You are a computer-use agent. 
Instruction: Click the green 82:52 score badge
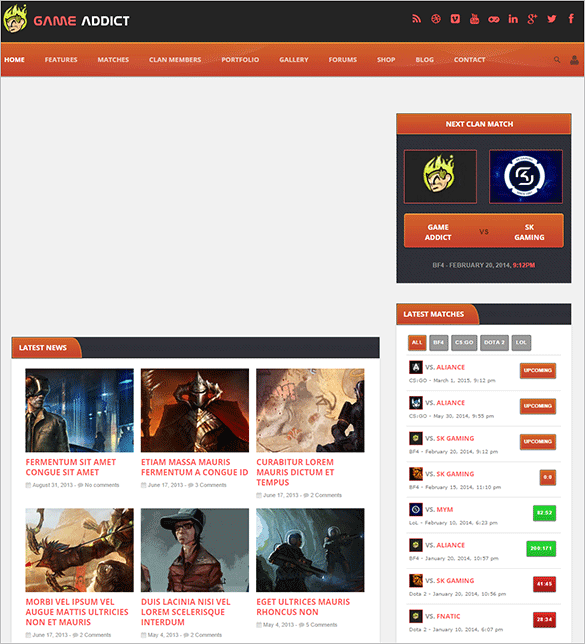coord(544,513)
